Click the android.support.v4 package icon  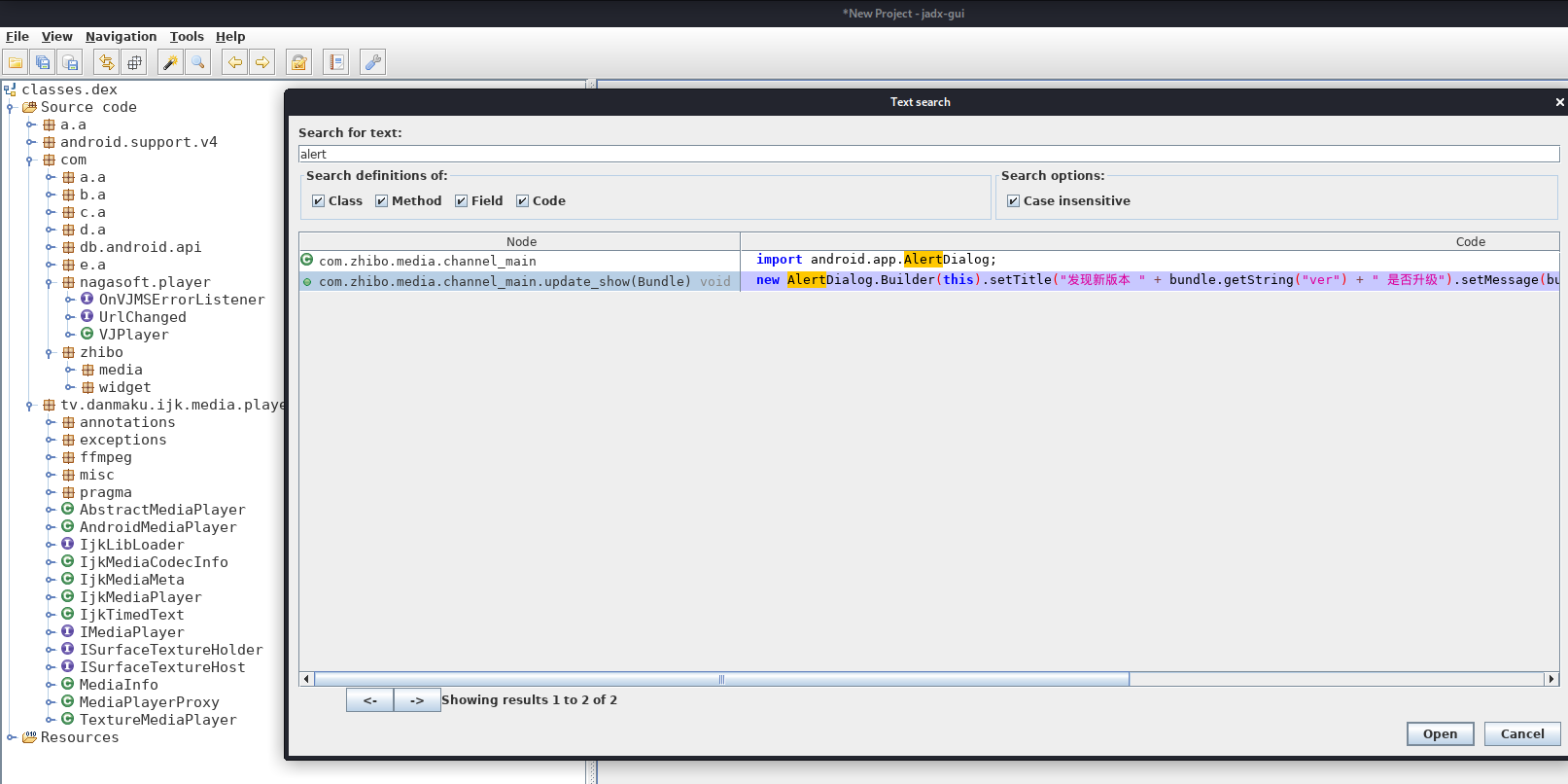pyautogui.click(x=49, y=142)
